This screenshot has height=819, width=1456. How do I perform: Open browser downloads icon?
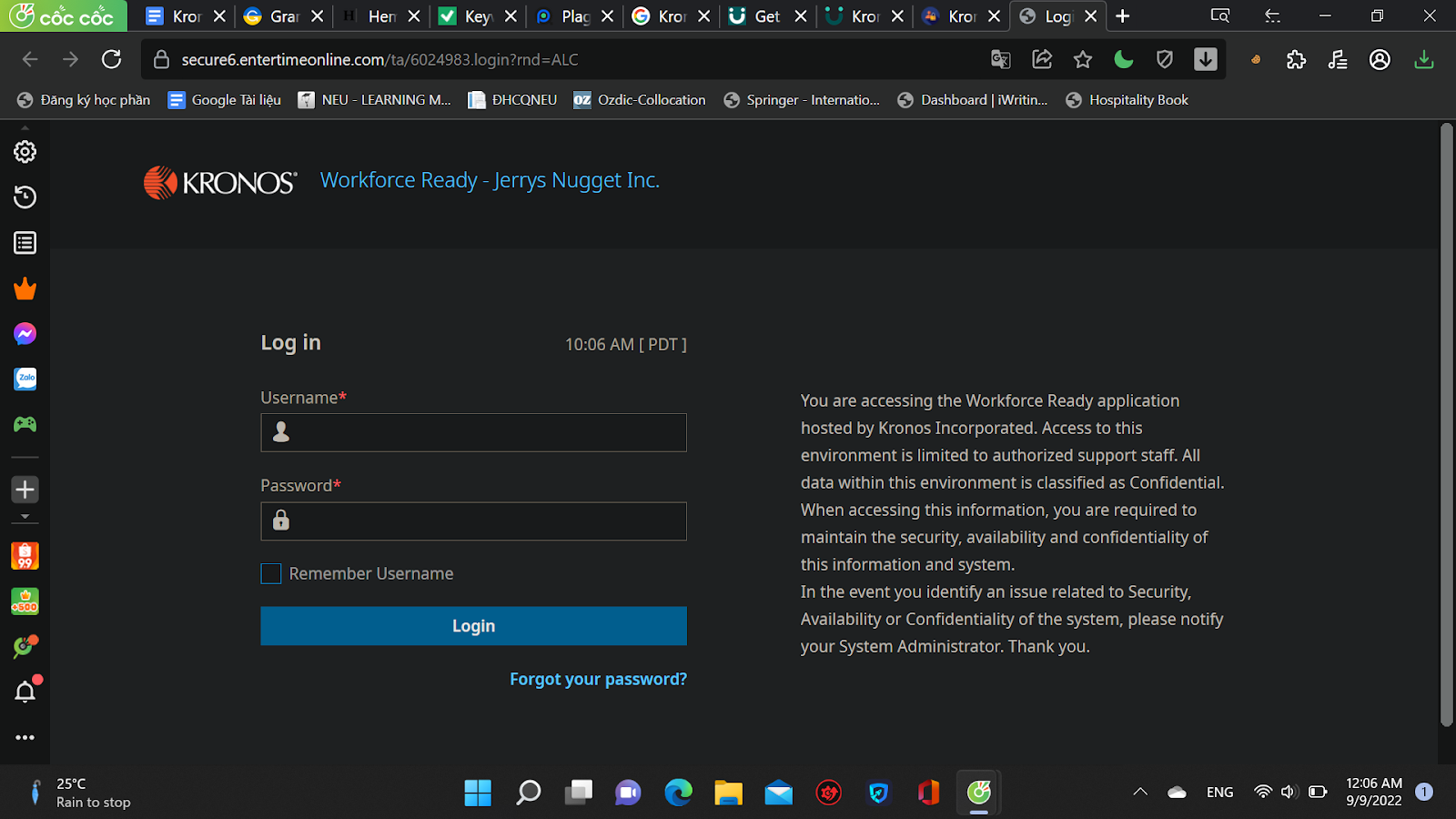pyautogui.click(x=1424, y=59)
